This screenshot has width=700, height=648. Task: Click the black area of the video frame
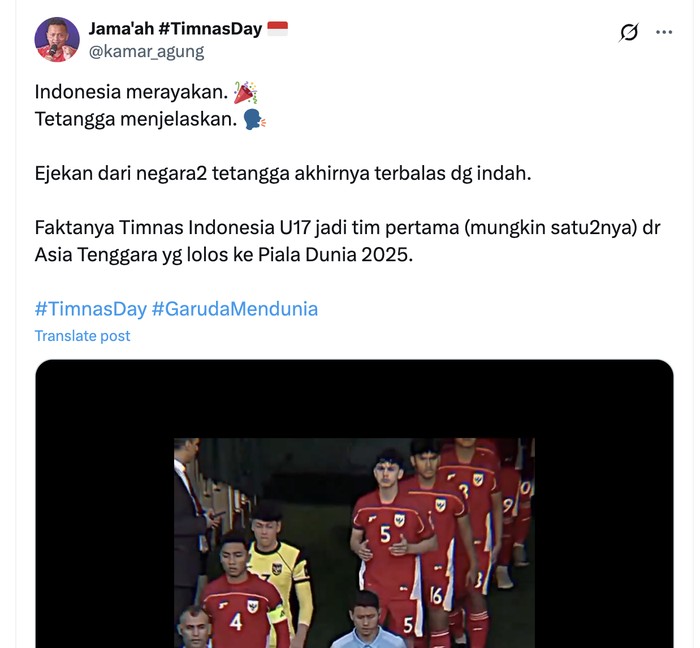(x=105, y=504)
